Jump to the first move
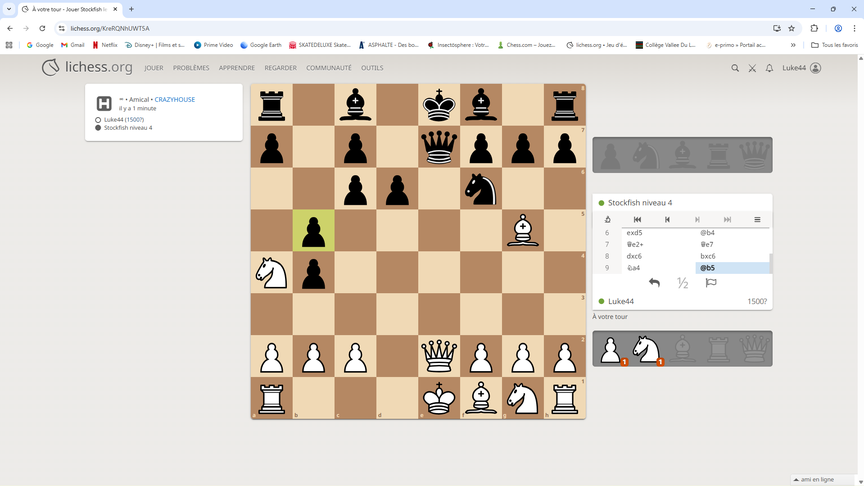Image resolution: width=864 pixels, height=486 pixels. pos(638,219)
